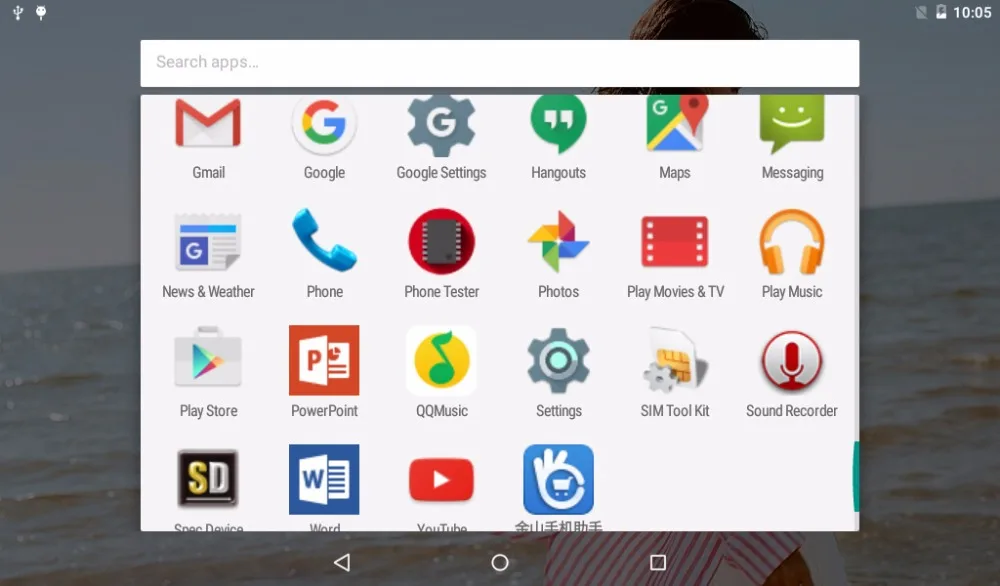Tap the clock showing 10:05
The width and height of the screenshot is (1000, 586).
click(972, 13)
